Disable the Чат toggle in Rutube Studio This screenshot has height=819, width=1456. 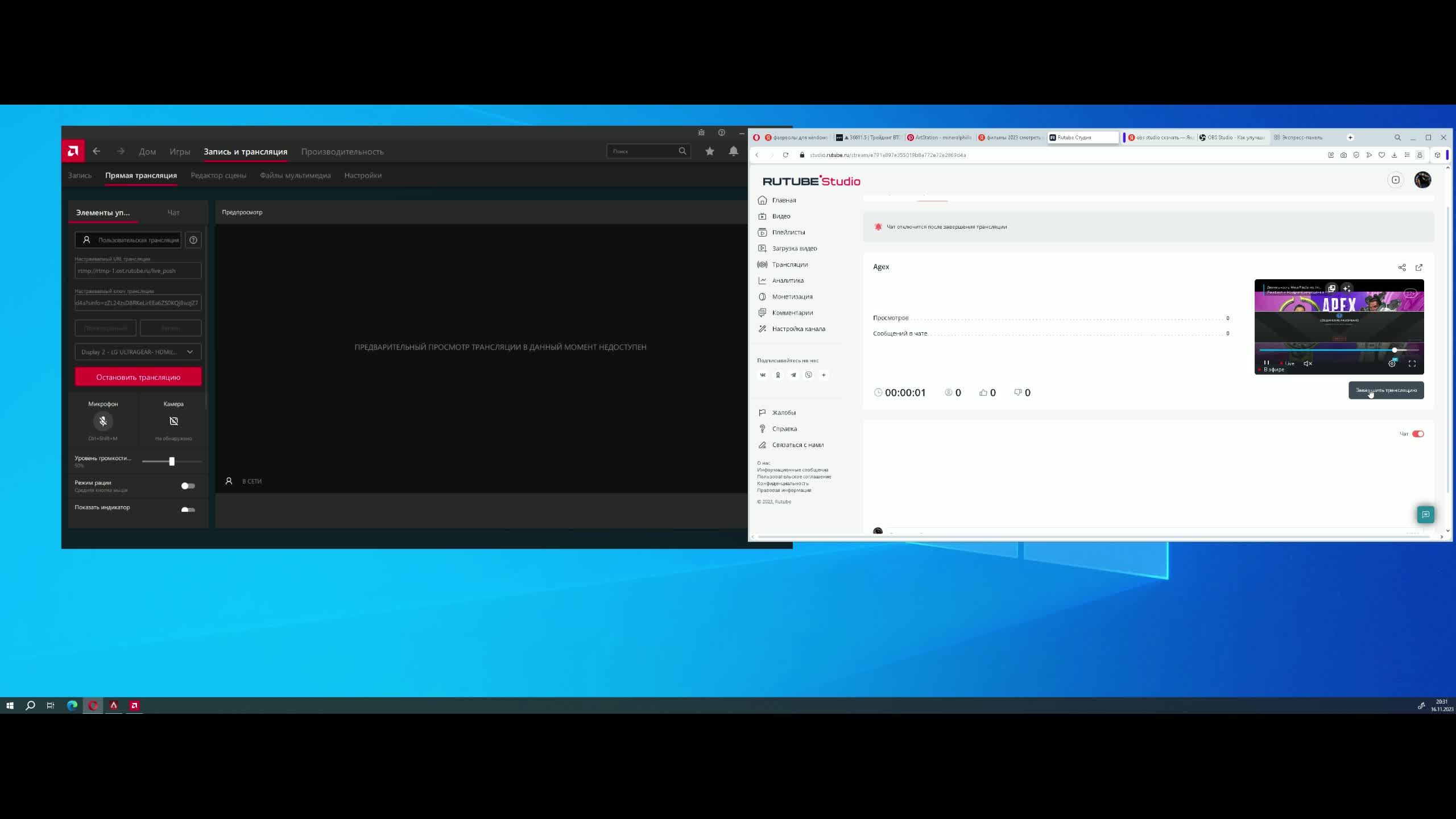(x=1418, y=434)
